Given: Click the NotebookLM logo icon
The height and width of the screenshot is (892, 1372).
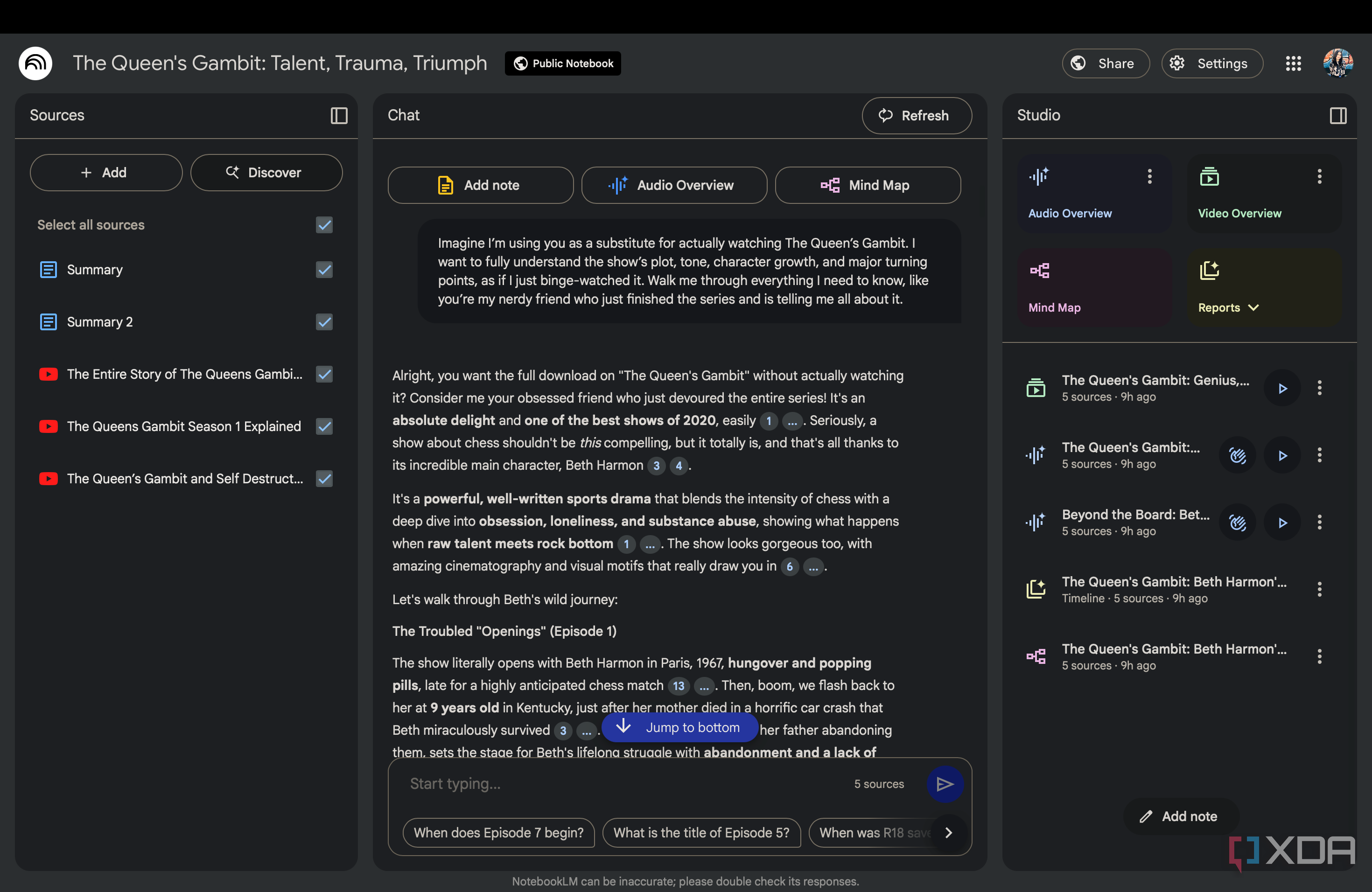Looking at the screenshot, I should (x=36, y=63).
